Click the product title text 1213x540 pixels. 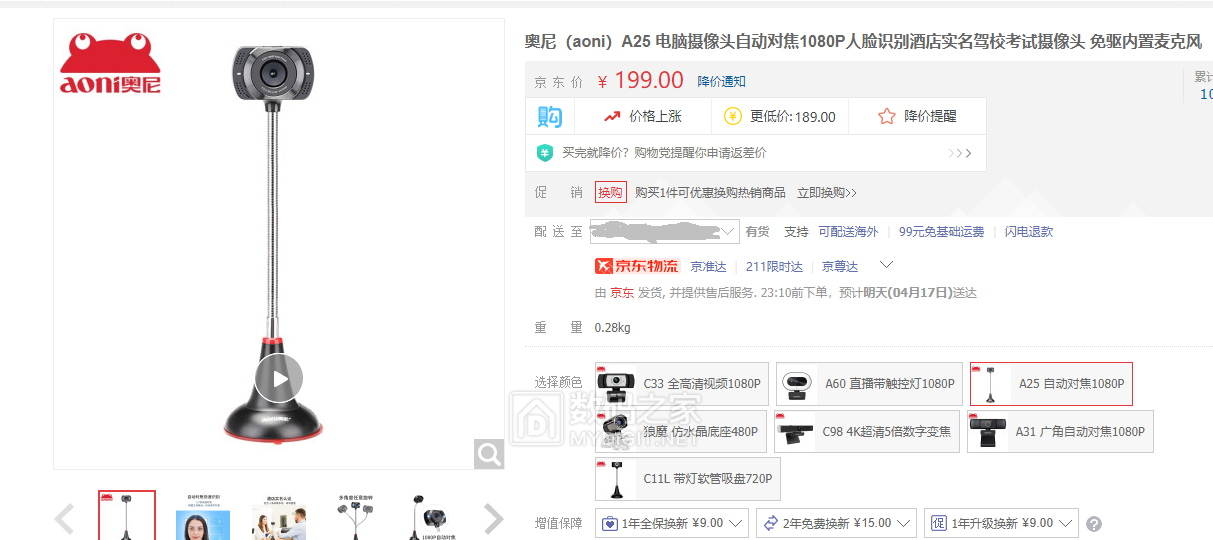click(x=864, y=41)
